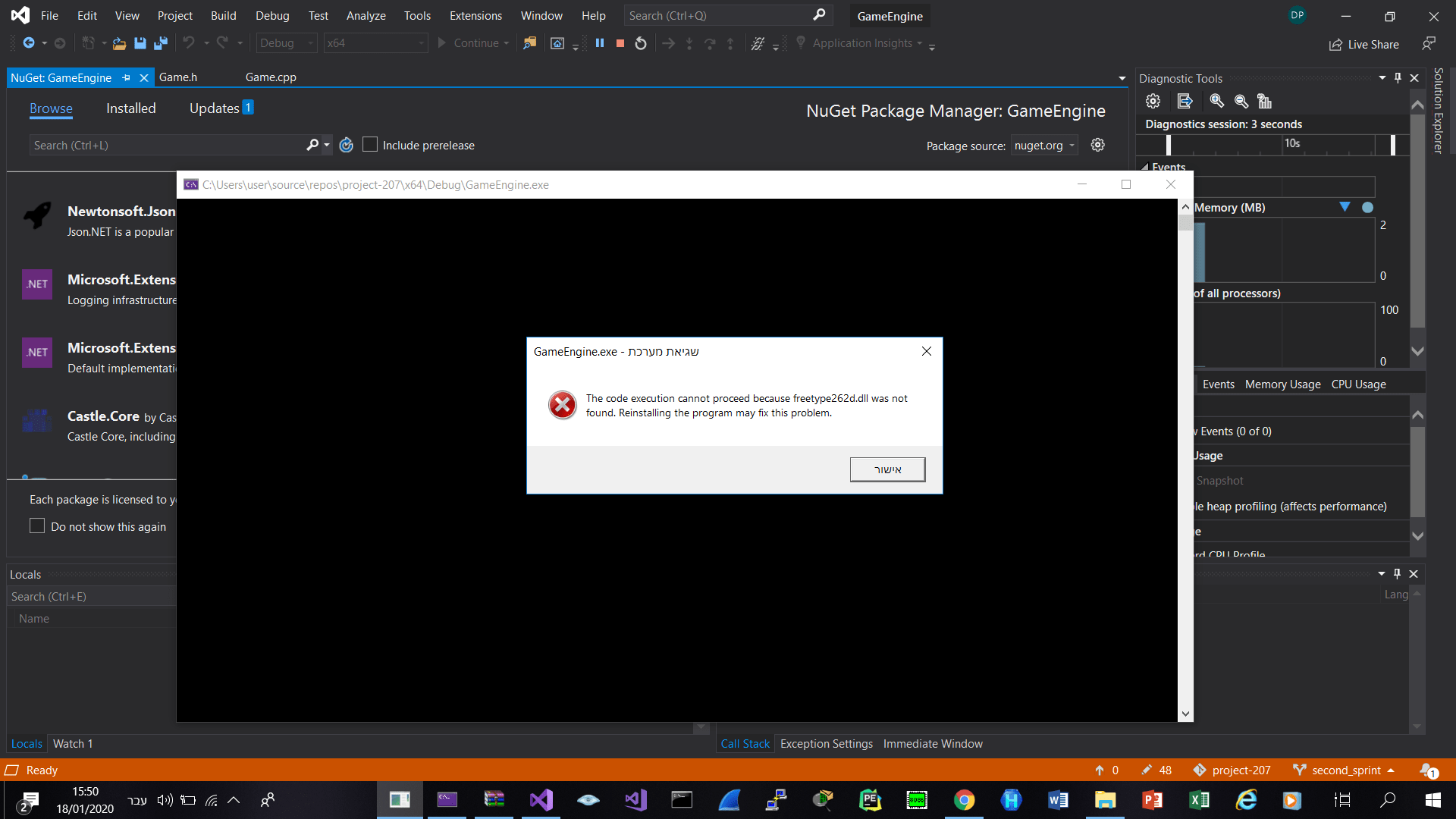Click Zoom In icon in Diagnostic Tools
Viewport: 1456px width, 819px height.
(x=1216, y=101)
